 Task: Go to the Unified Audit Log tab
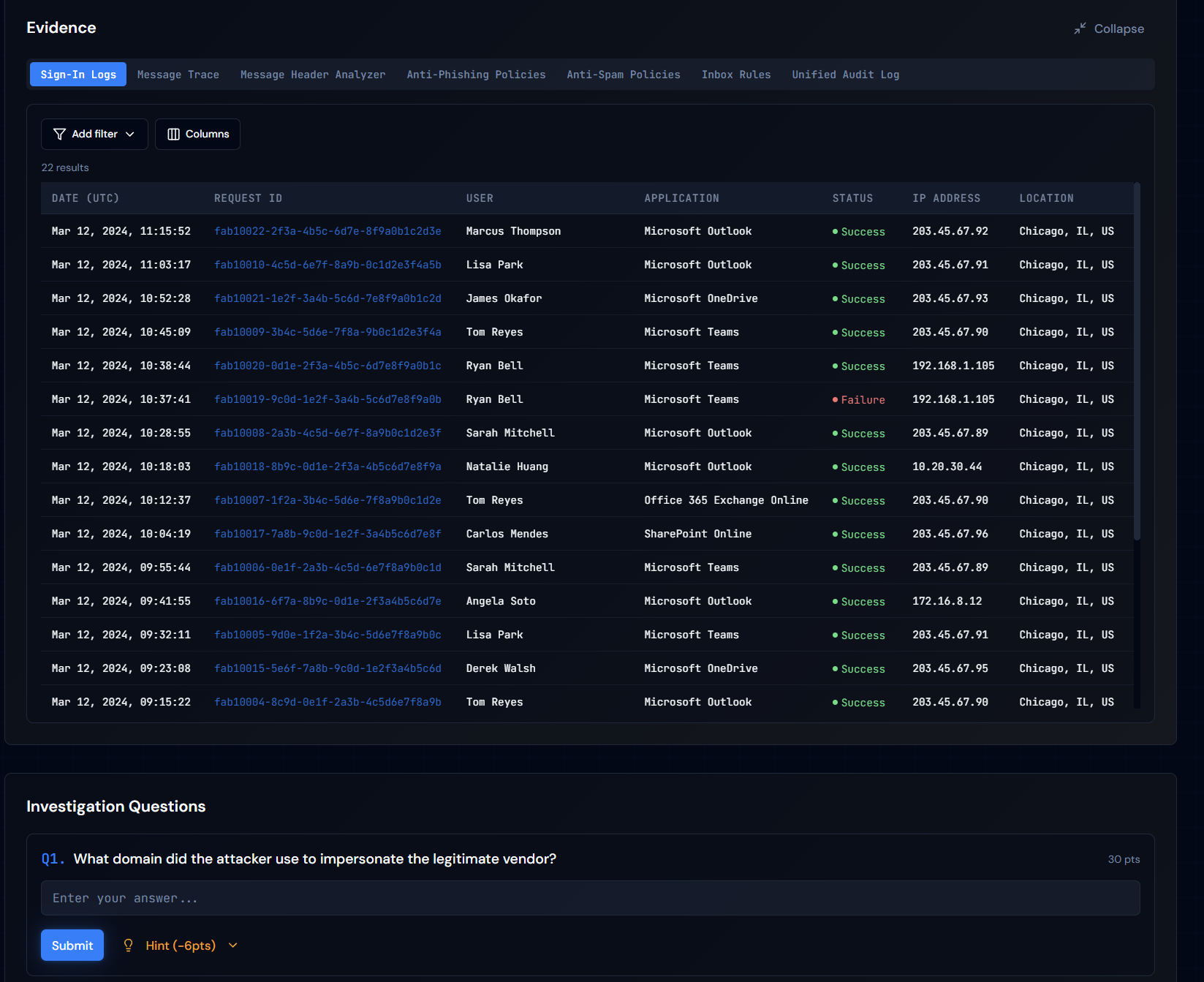tap(845, 75)
